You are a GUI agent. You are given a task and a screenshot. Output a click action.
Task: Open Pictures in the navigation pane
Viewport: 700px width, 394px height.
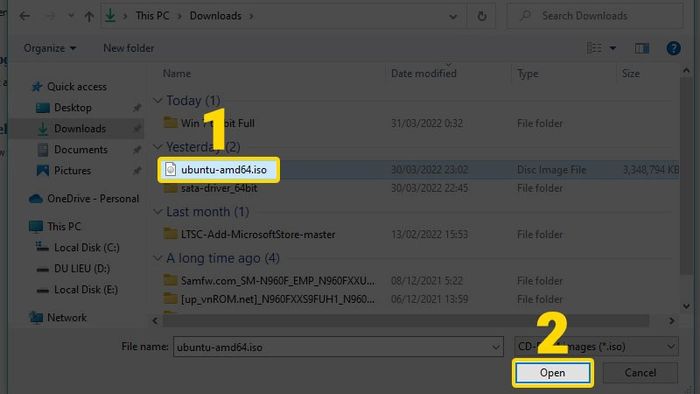(x=72, y=170)
